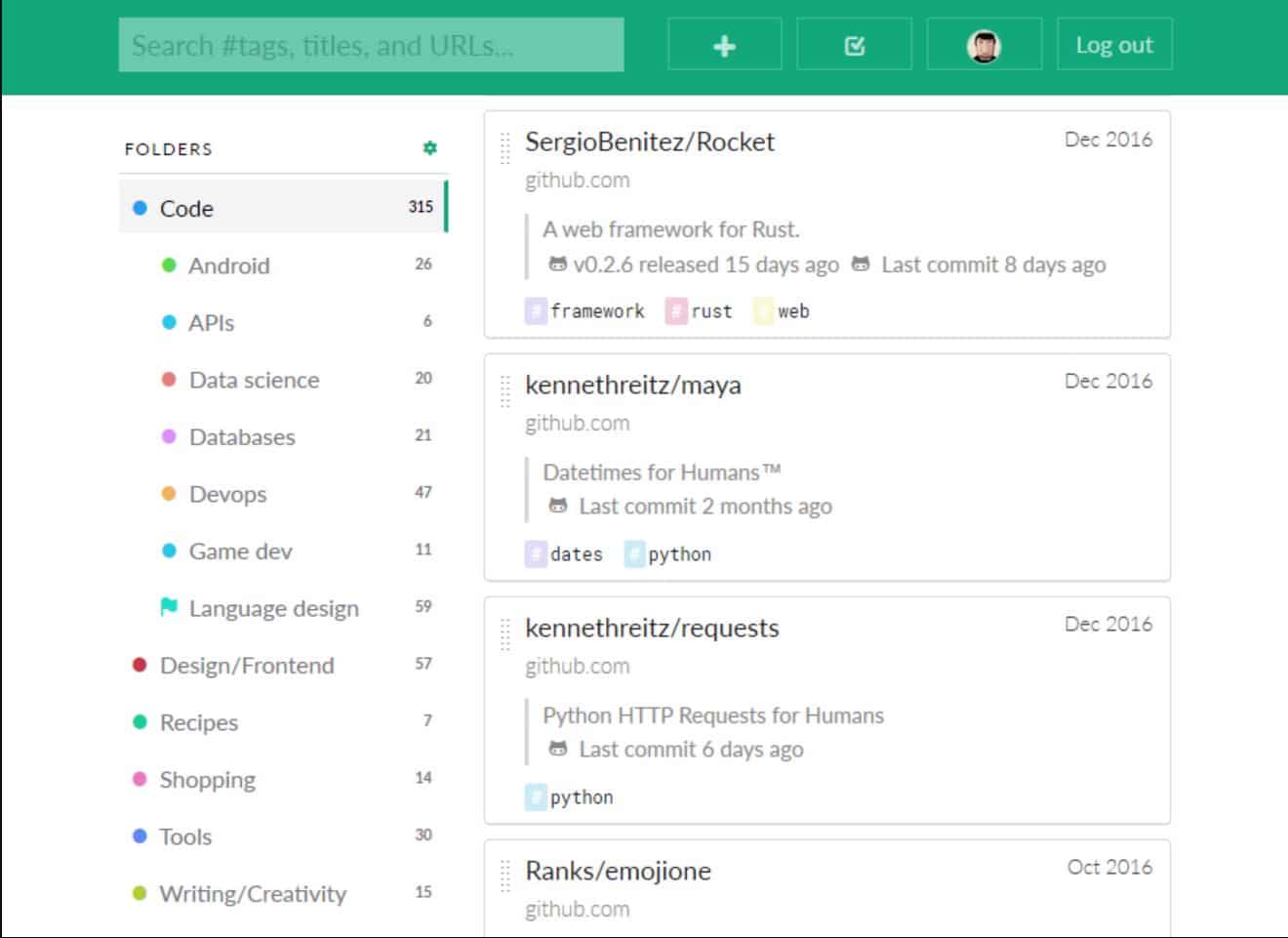Open the SergioBenitez/Rocket bookmark title
The width and height of the screenshot is (1288, 938).
(650, 142)
